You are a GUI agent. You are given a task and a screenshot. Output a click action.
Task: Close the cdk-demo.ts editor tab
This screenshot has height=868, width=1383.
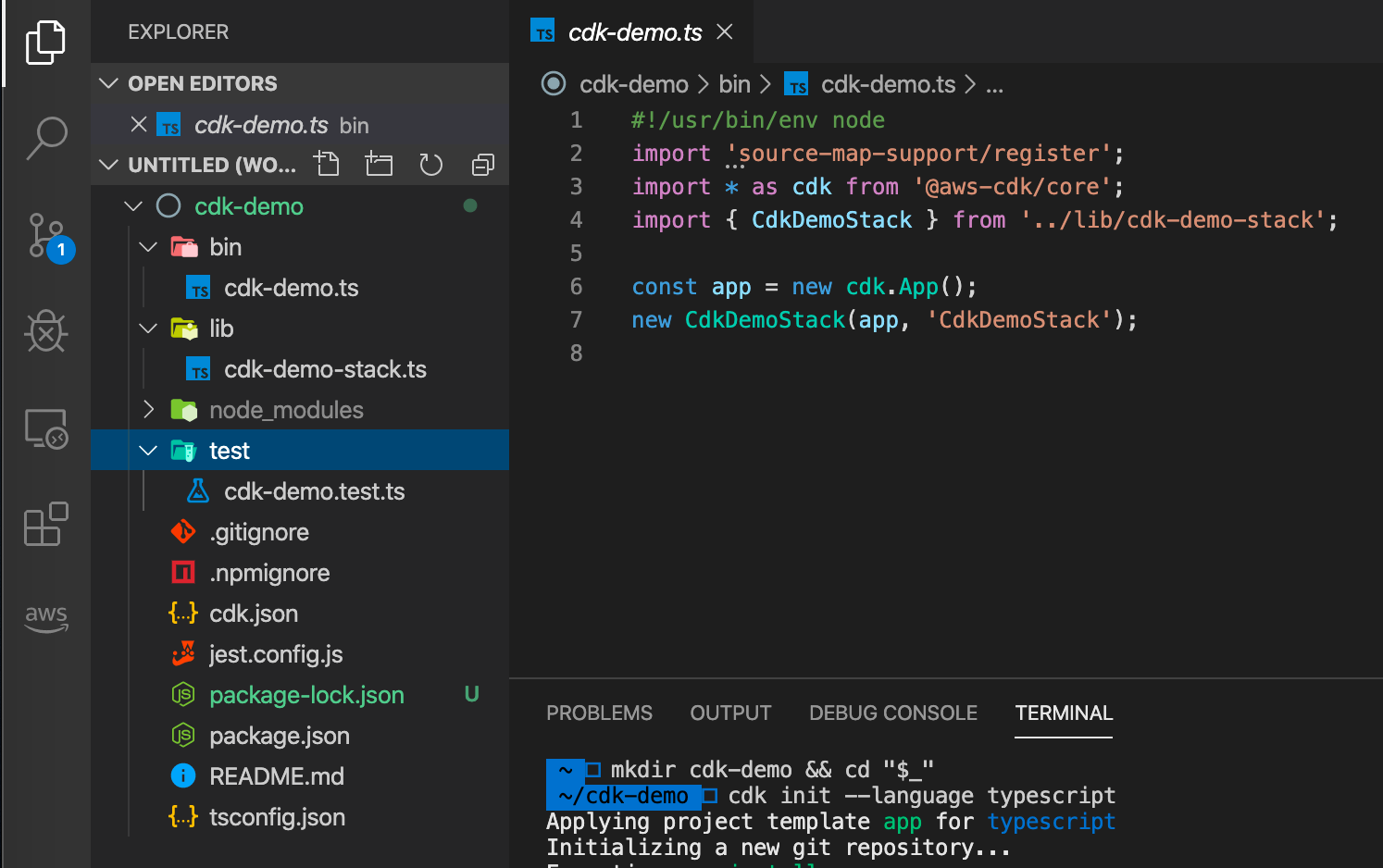(725, 31)
